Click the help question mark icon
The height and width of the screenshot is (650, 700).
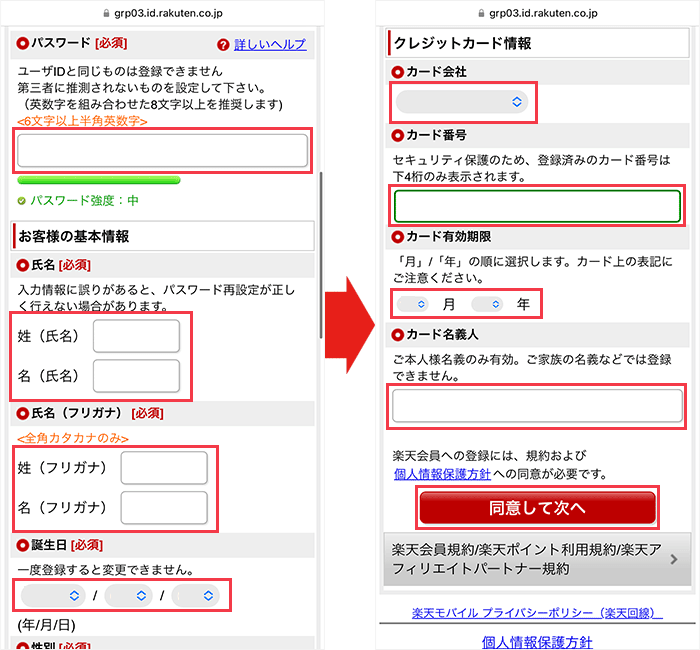(223, 45)
